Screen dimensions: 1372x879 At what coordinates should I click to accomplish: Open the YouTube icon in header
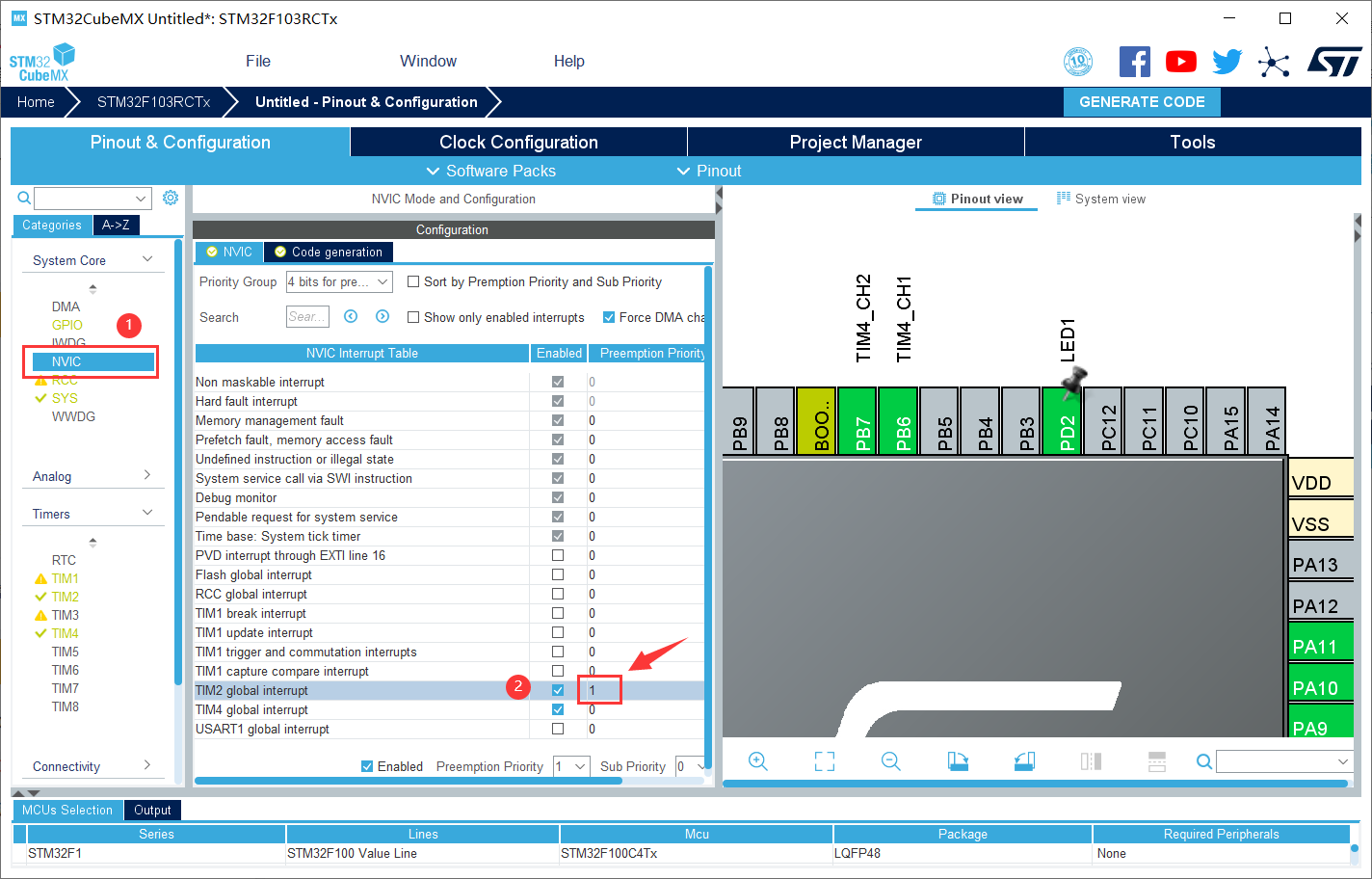coord(1180,62)
